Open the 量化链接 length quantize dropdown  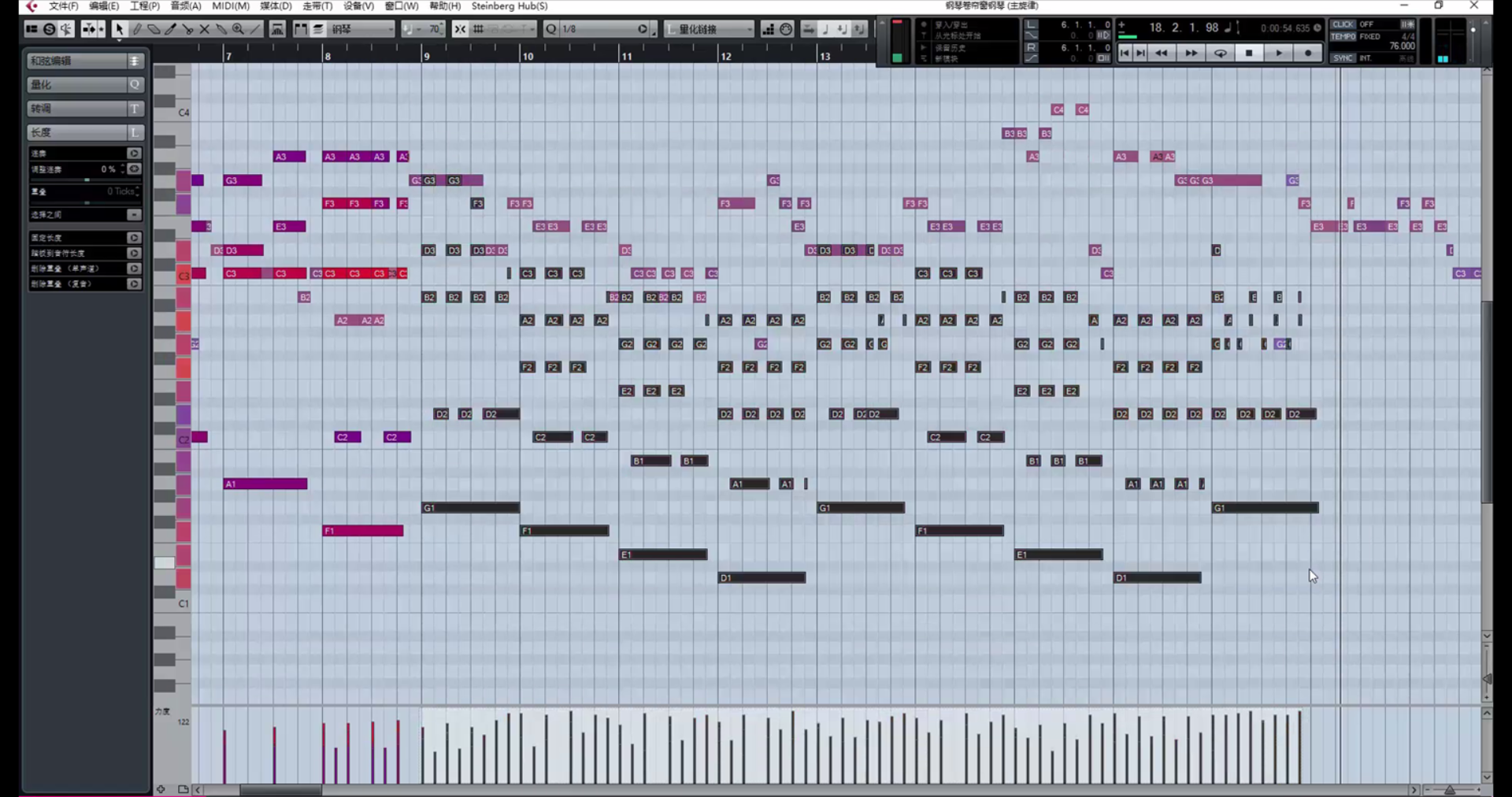[710, 29]
